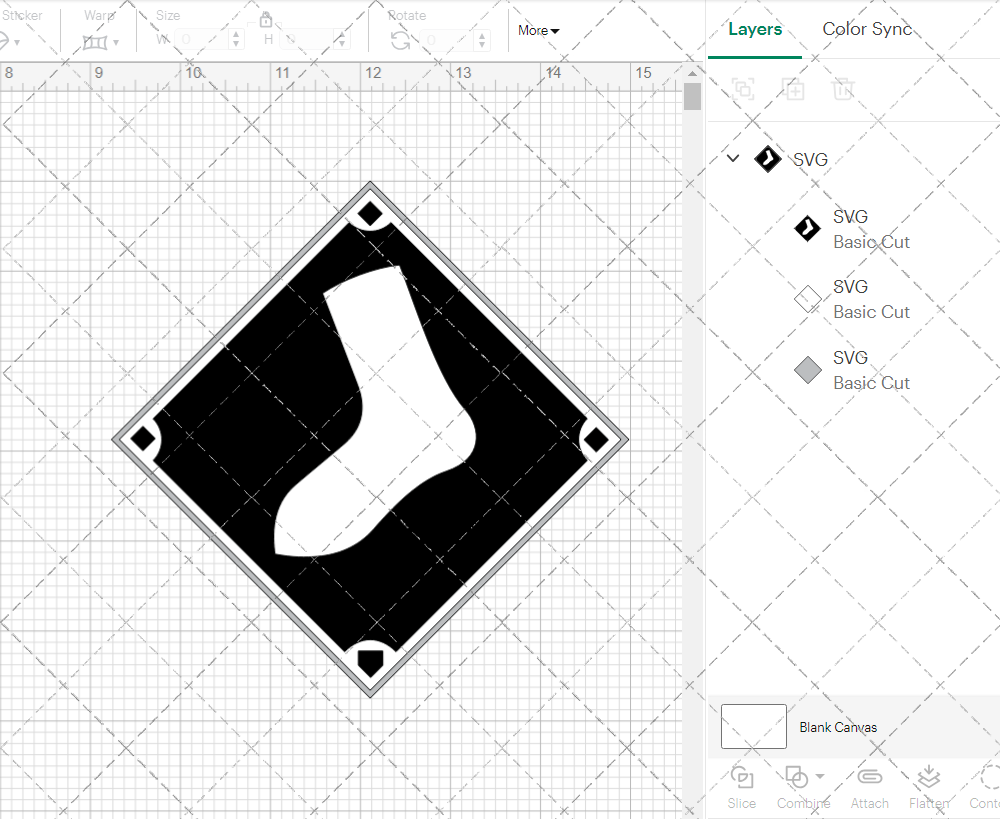Click the Flatten tool

point(929,788)
